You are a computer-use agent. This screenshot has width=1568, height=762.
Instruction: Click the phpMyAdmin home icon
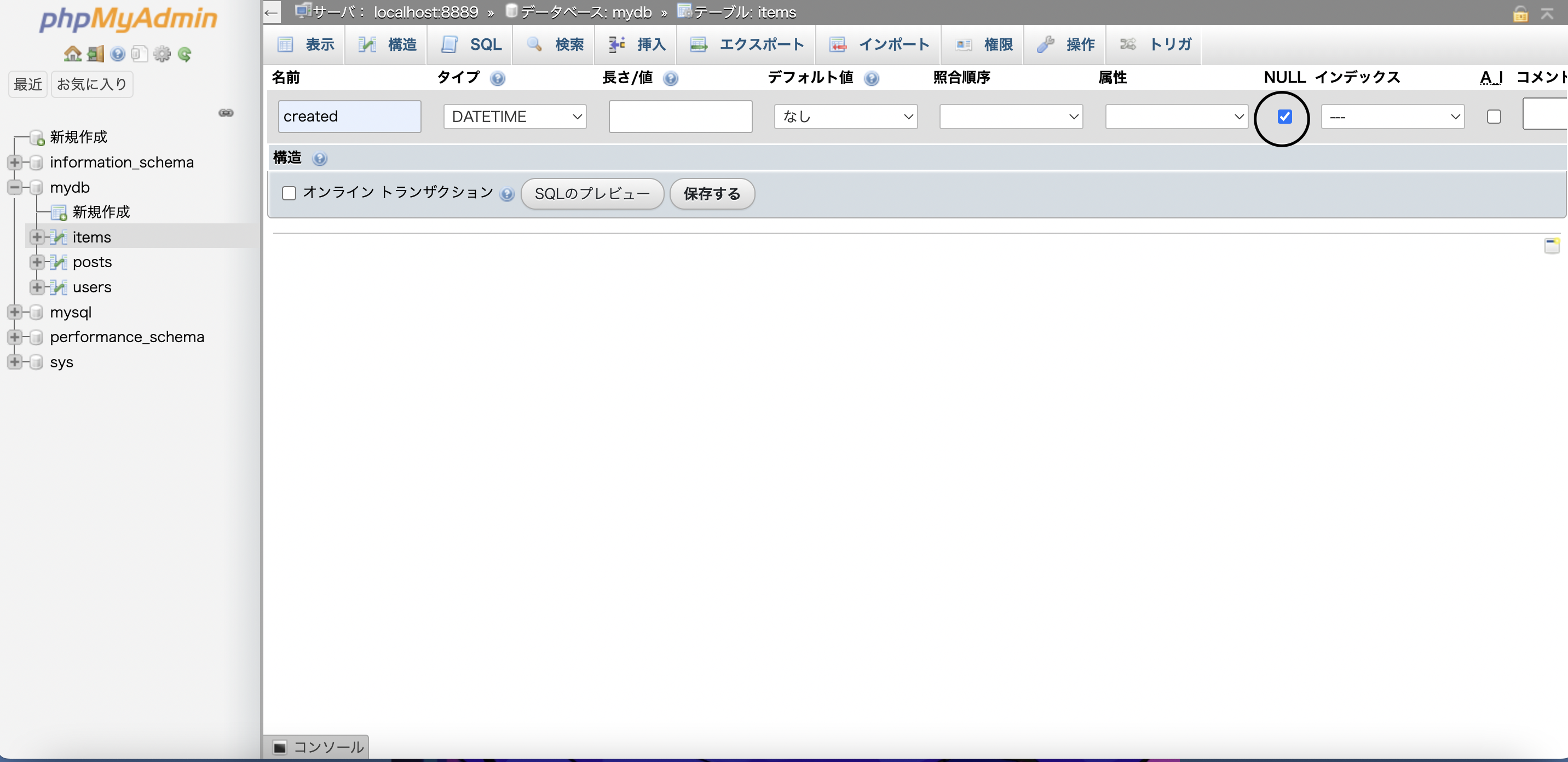tap(72, 54)
